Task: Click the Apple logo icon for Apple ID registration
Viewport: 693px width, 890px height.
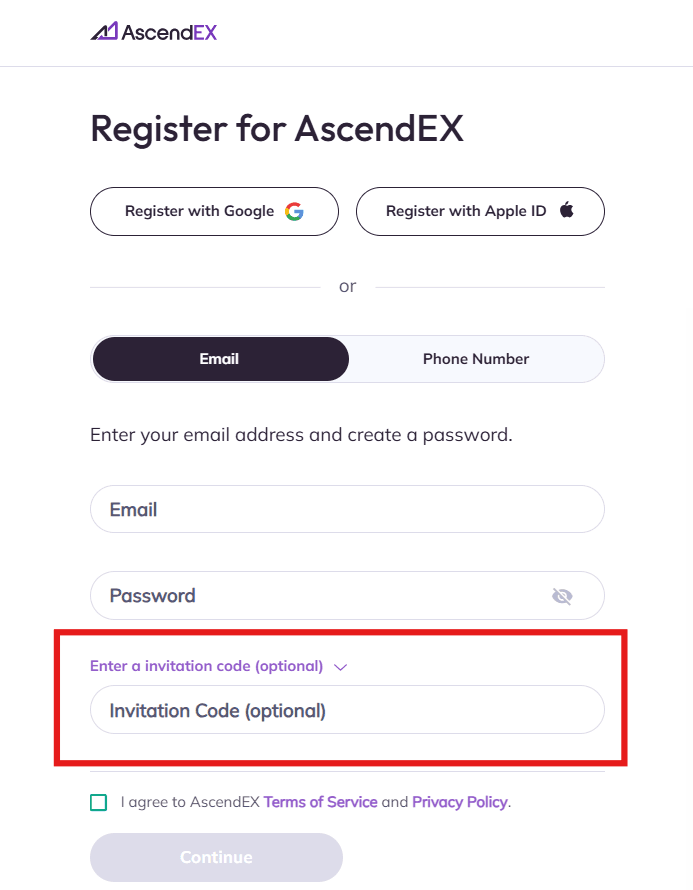Action: (x=567, y=211)
